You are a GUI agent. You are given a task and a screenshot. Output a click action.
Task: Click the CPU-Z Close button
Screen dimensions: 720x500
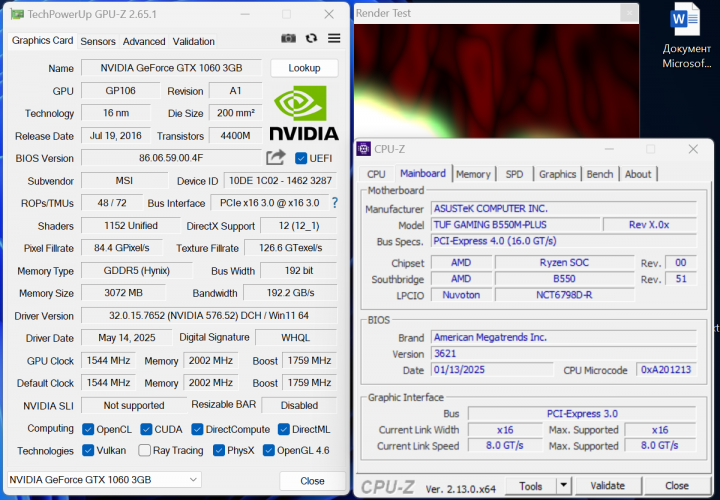tap(677, 485)
